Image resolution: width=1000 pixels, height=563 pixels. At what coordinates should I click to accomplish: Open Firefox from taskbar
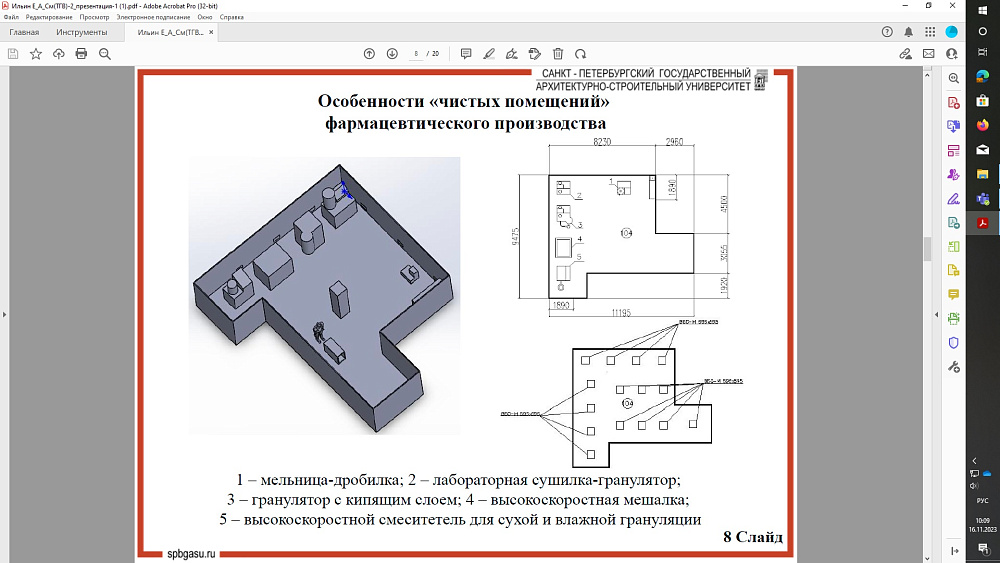tap(983, 126)
